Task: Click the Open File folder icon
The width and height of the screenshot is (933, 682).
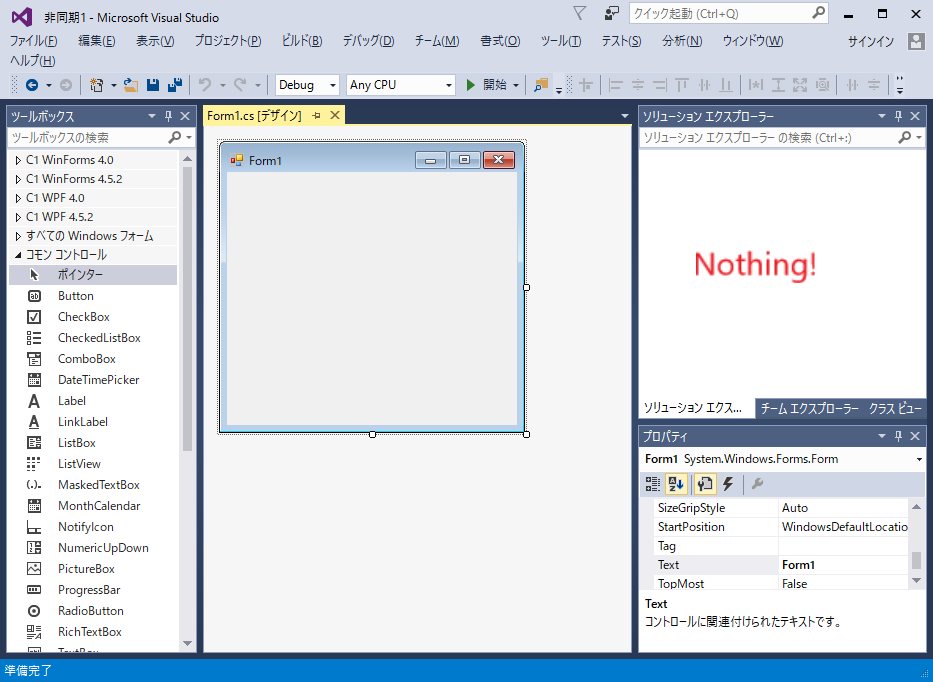Action: pyautogui.click(x=131, y=85)
